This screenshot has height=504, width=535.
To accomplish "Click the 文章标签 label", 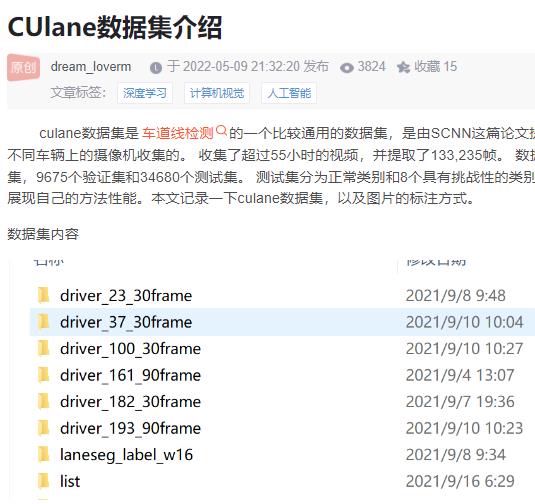I will pyautogui.click(x=78, y=92).
